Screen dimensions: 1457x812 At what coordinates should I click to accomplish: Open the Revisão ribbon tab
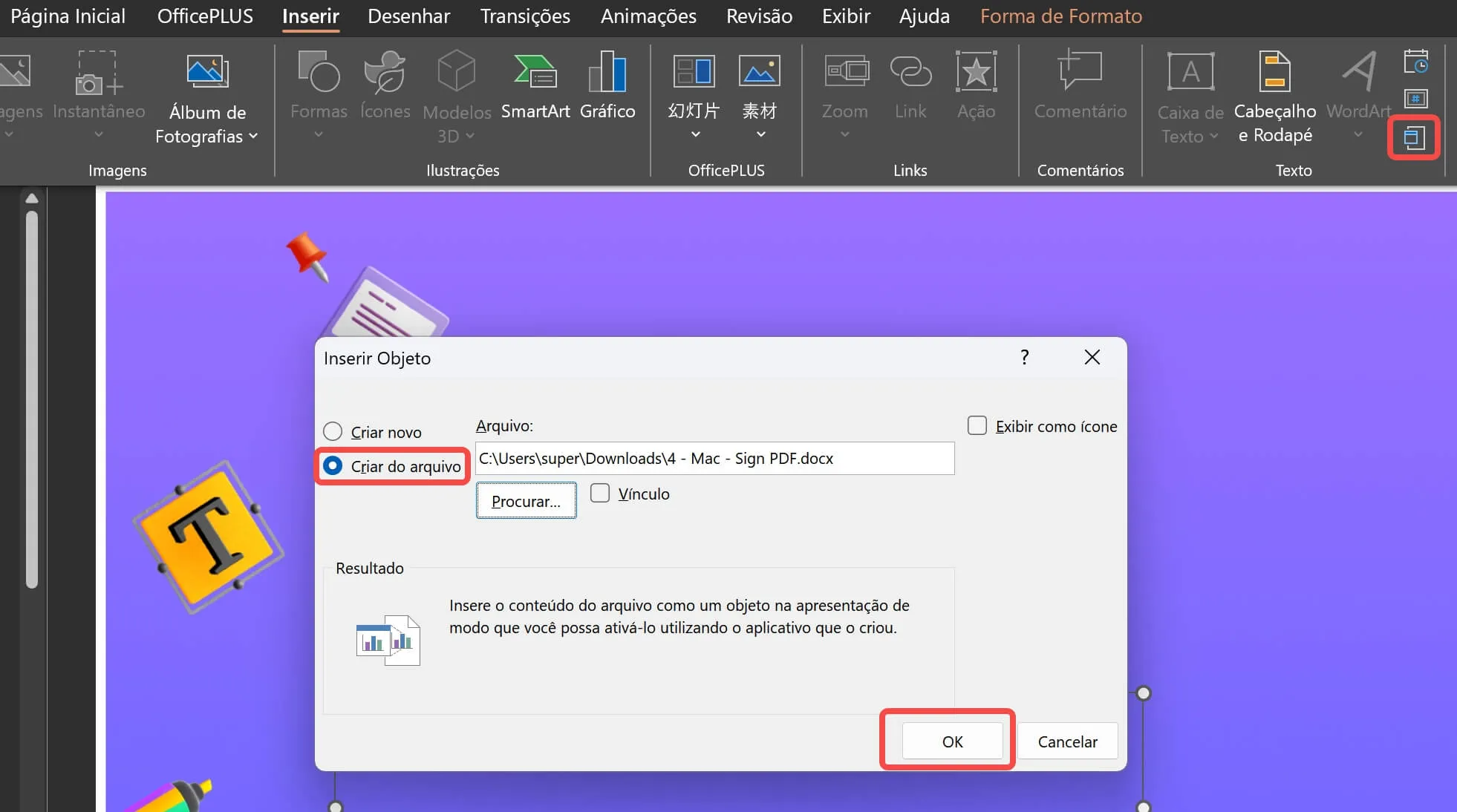coord(757,16)
